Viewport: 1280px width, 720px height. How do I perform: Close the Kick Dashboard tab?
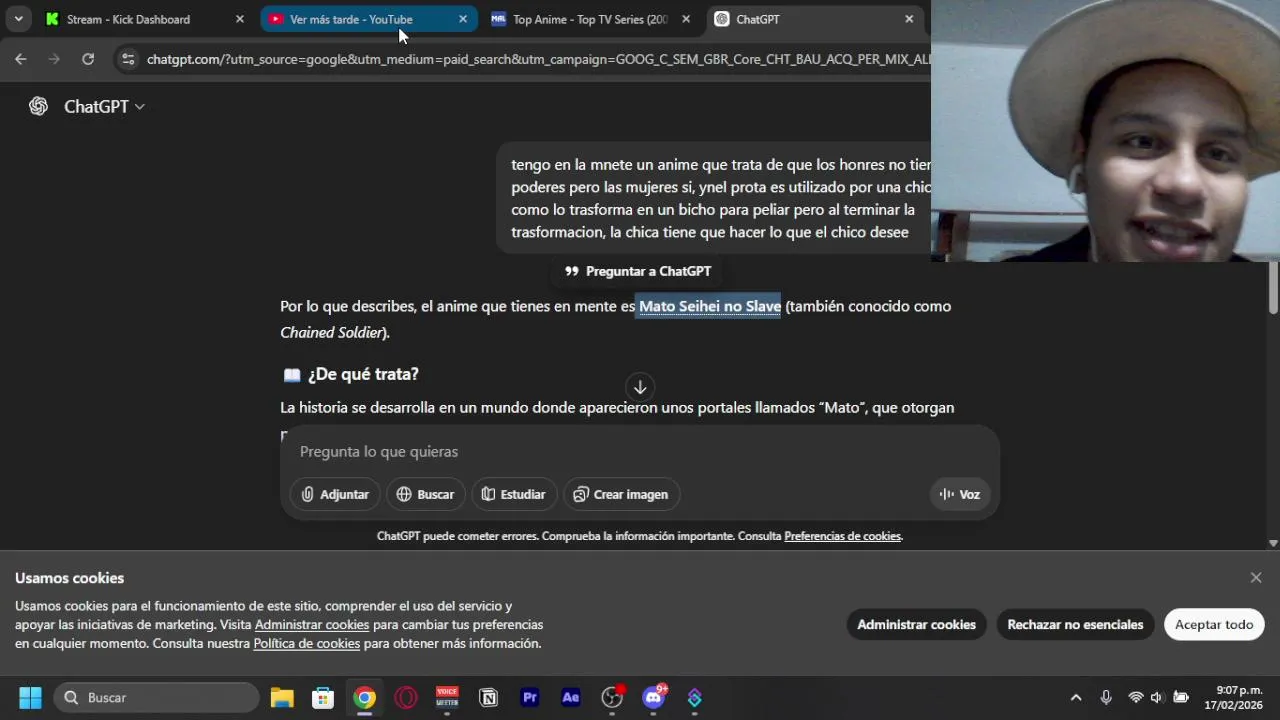pyautogui.click(x=240, y=19)
